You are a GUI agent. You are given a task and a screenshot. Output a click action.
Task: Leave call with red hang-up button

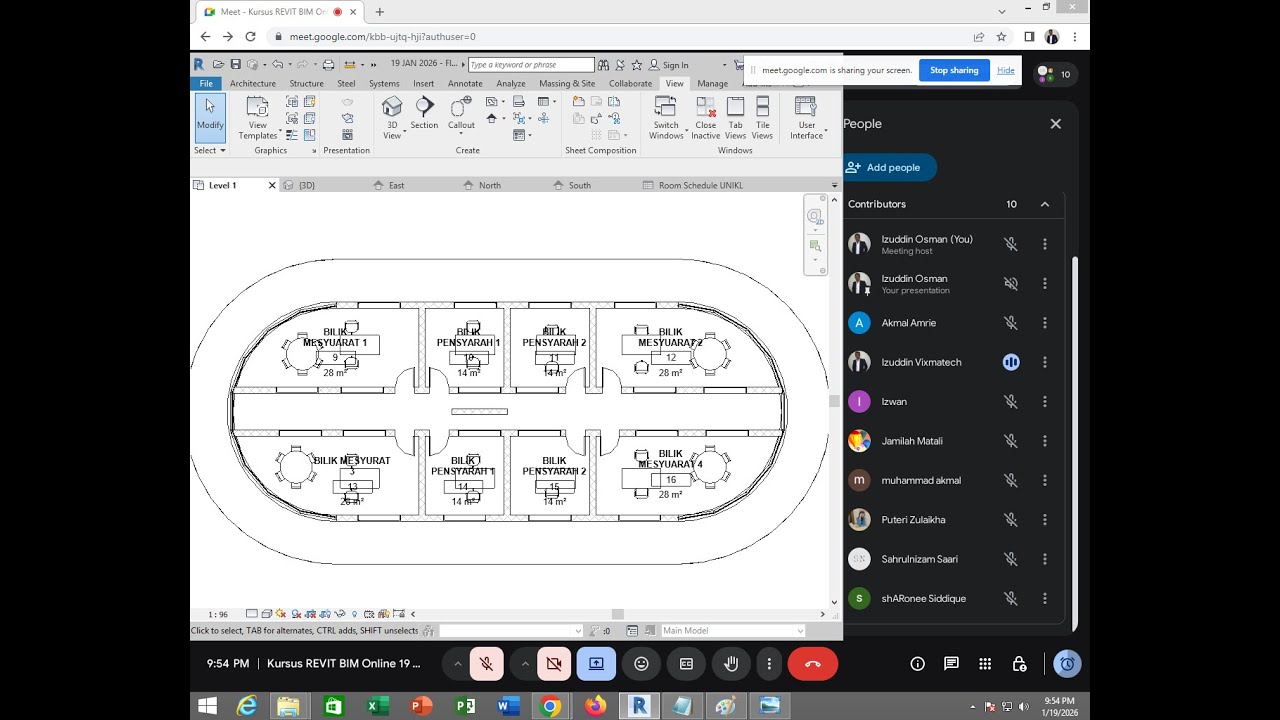812,663
